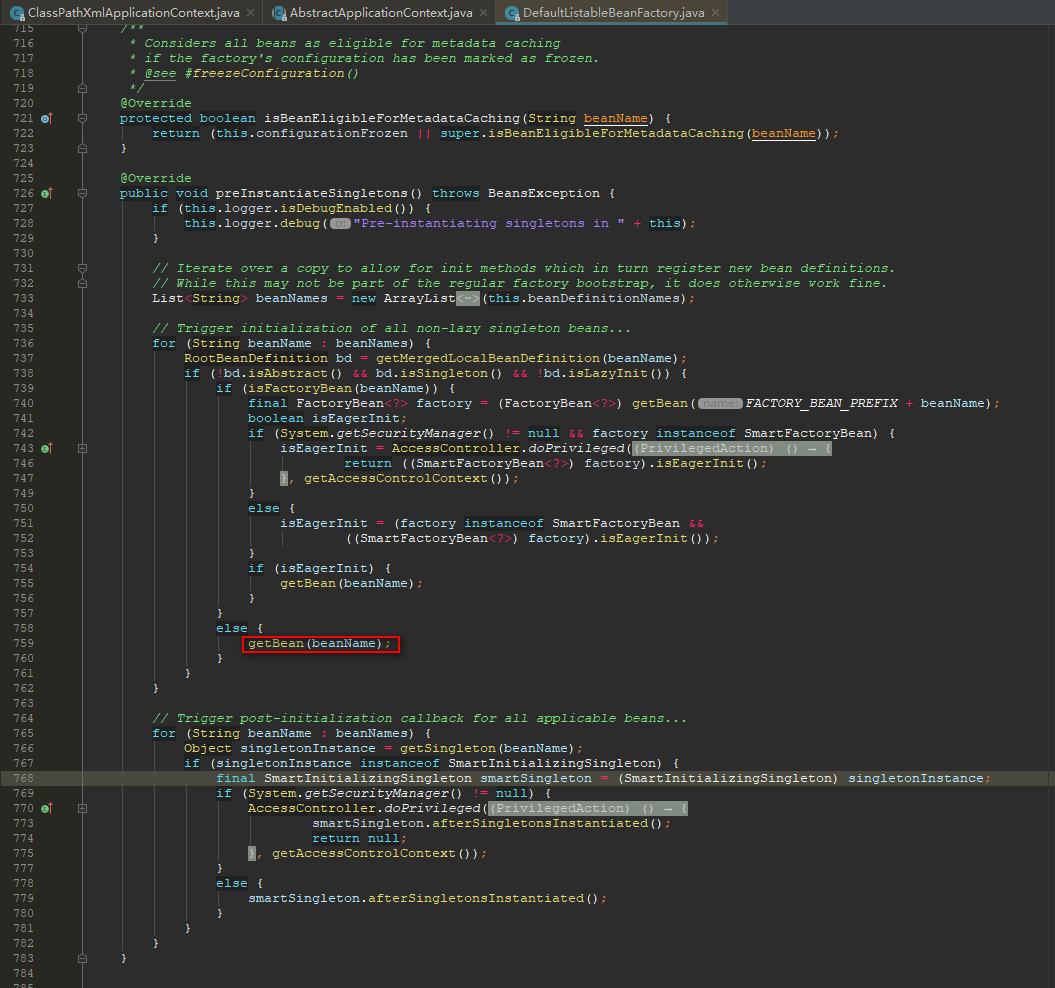Click overriding-method gutter icon on line 721
Image resolution: width=1055 pixels, height=988 pixels.
pos(46,118)
